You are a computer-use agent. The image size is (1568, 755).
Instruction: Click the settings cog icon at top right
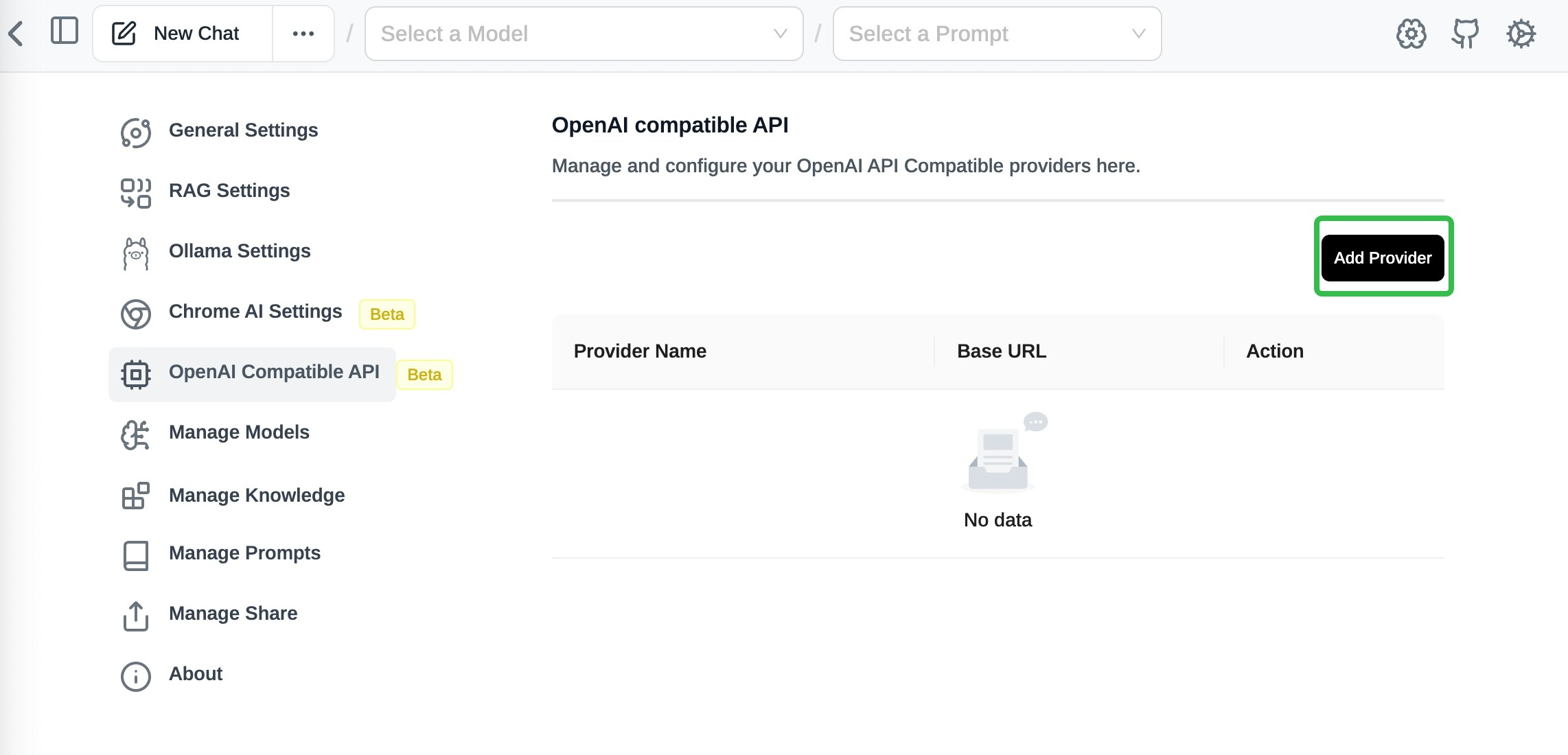[1521, 34]
